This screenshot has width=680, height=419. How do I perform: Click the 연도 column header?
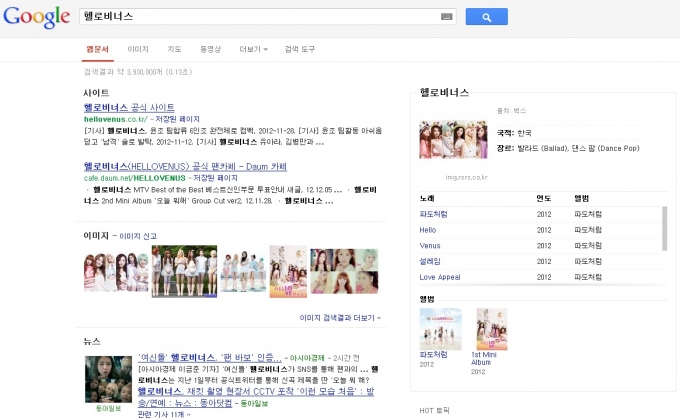tap(544, 198)
